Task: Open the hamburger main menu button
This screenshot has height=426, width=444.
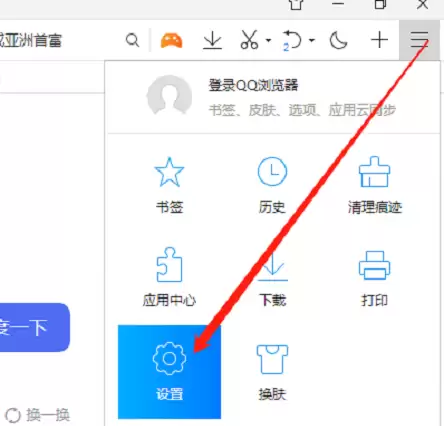Action: click(x=419, y=40)
